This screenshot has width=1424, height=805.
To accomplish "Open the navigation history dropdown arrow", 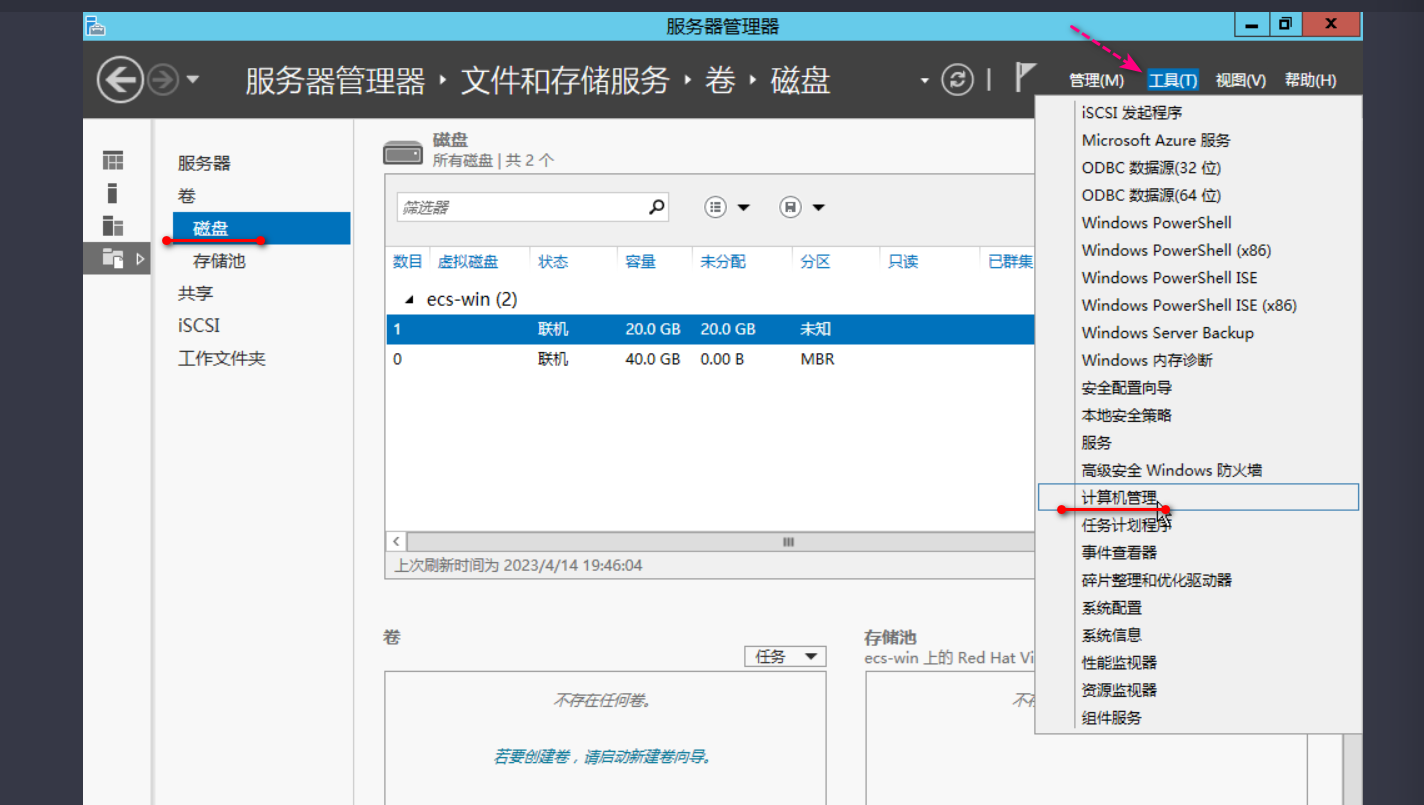I will coord(193,80).
